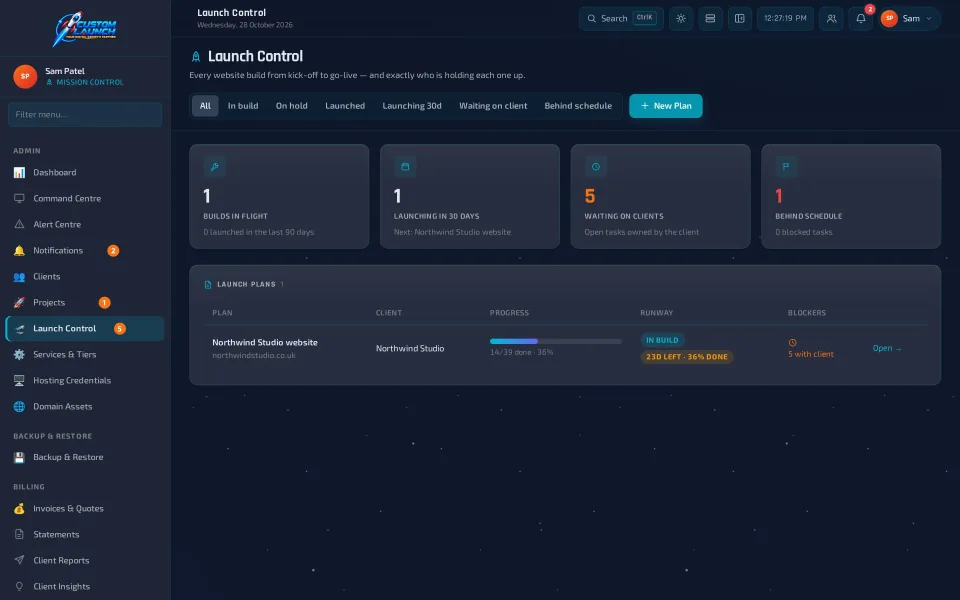Click the Services & Tiers gear icon
This screenshot has width=960, height=600.
pyautogui.click(x=20, y=354)
